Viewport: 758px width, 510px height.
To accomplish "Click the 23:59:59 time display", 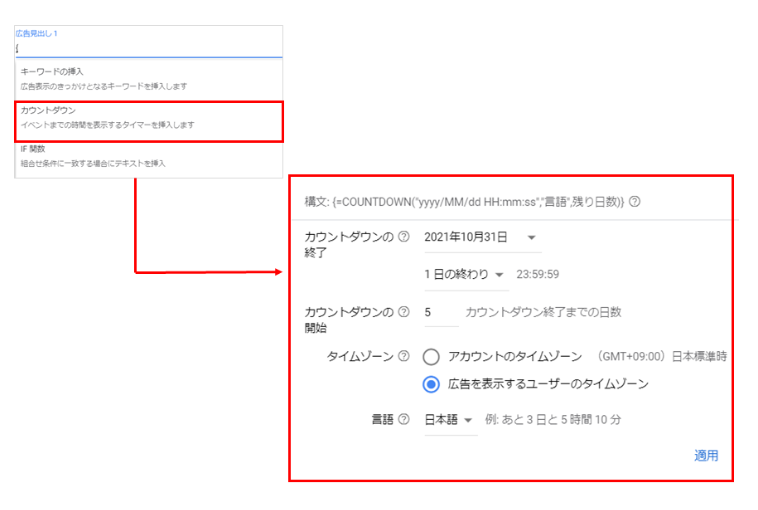I will 536,274.
